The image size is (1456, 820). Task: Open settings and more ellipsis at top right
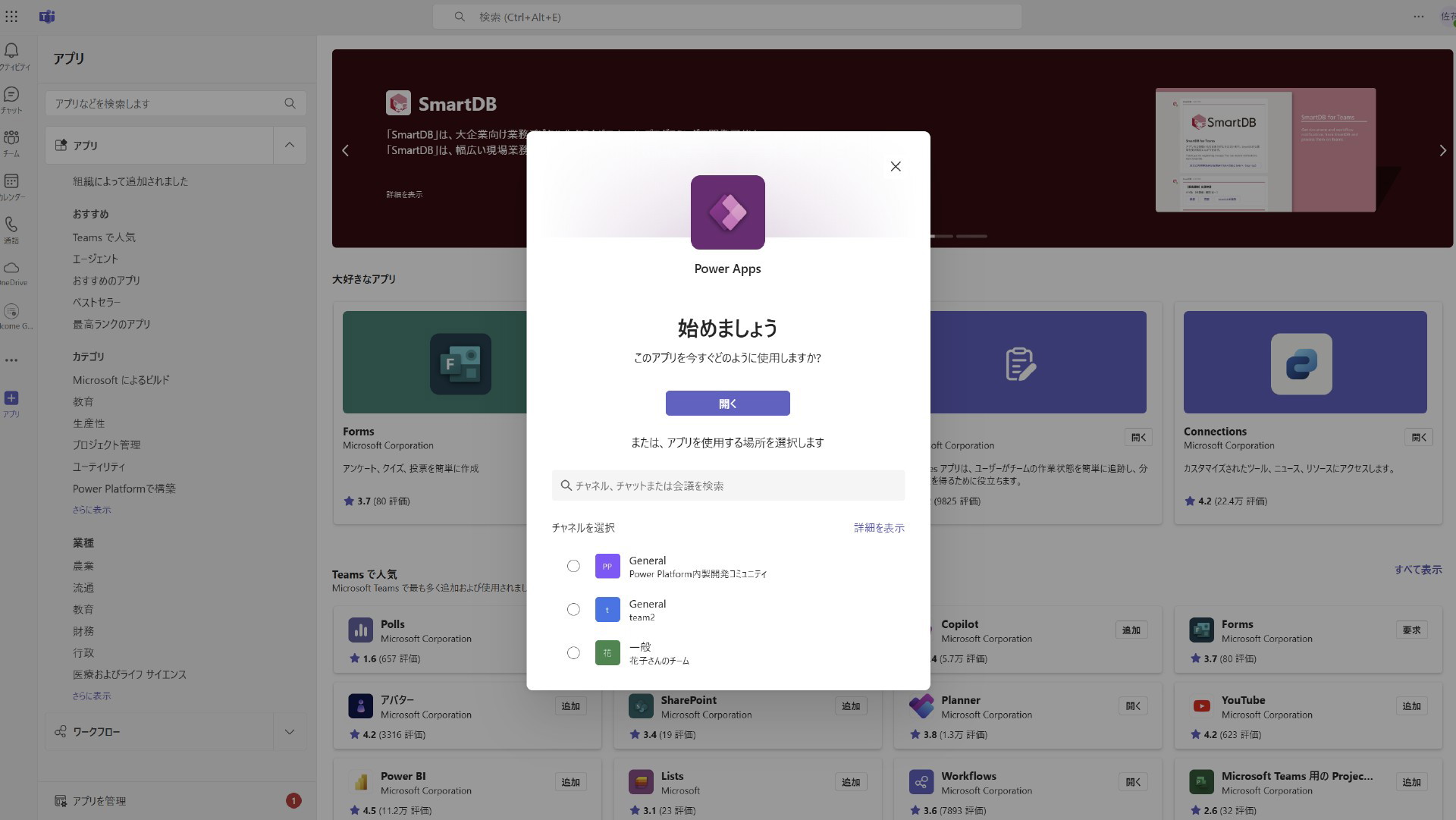pyautogui.click(x=1418, y=17)
